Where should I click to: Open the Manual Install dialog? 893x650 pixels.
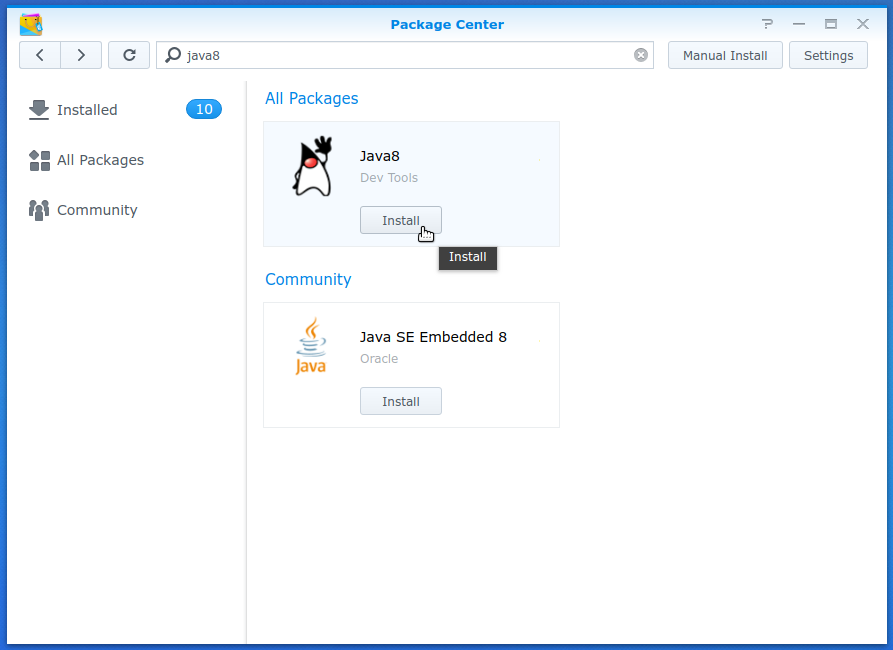pyautogui.click(x=725, y=55)
